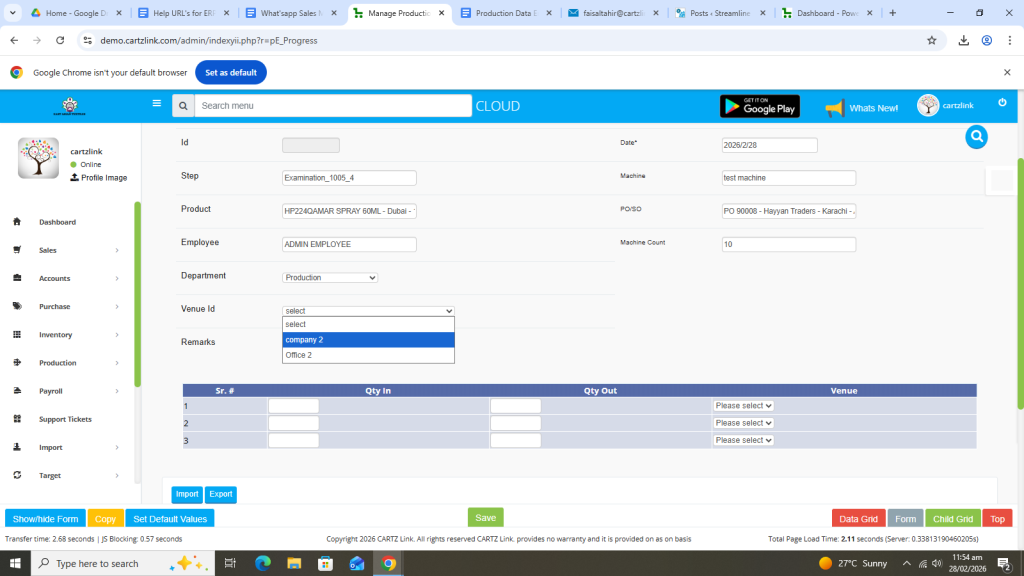1024x576 pixels.
Task: Choose Office 2 in the Venue Id dropdown
Action: point(368,355)
